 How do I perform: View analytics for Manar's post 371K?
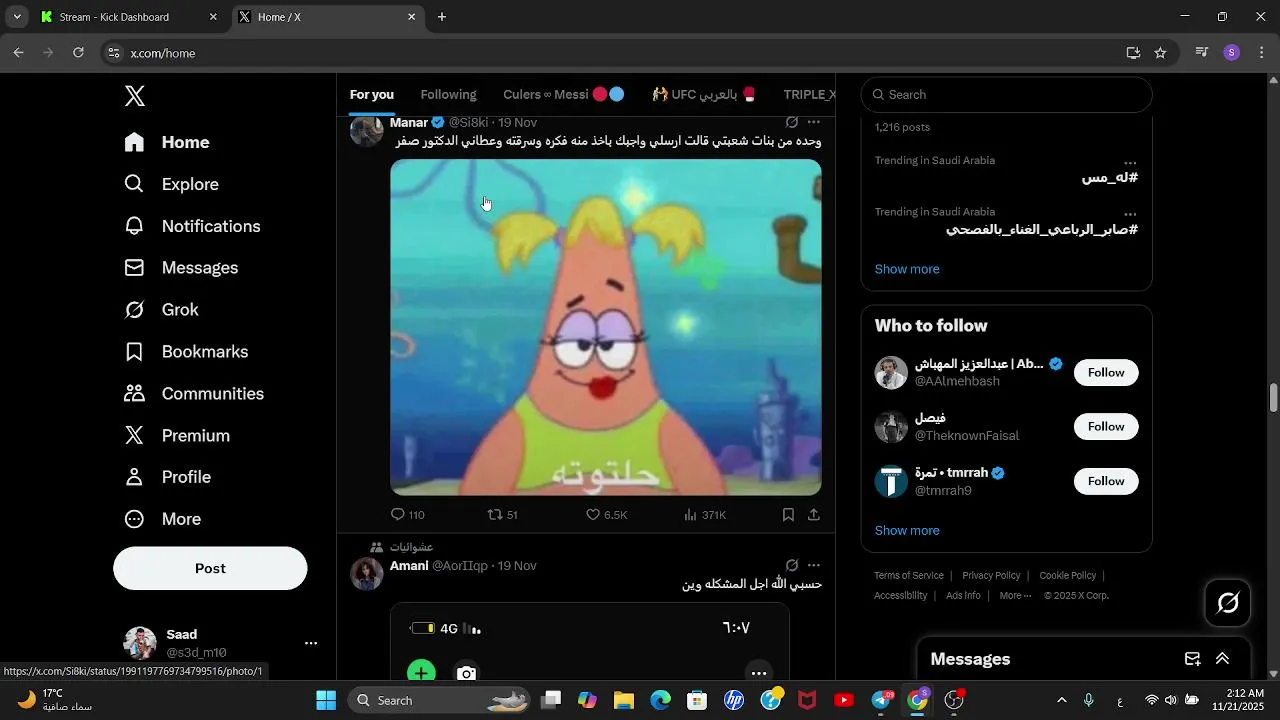(x=704, y=515)
